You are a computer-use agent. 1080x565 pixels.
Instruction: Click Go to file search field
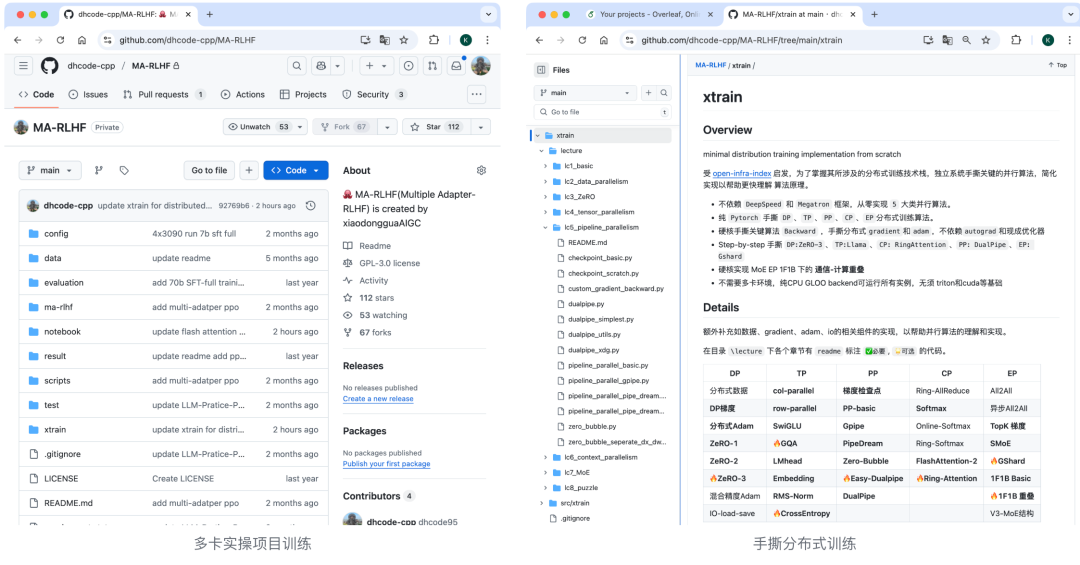click(602, 112)
